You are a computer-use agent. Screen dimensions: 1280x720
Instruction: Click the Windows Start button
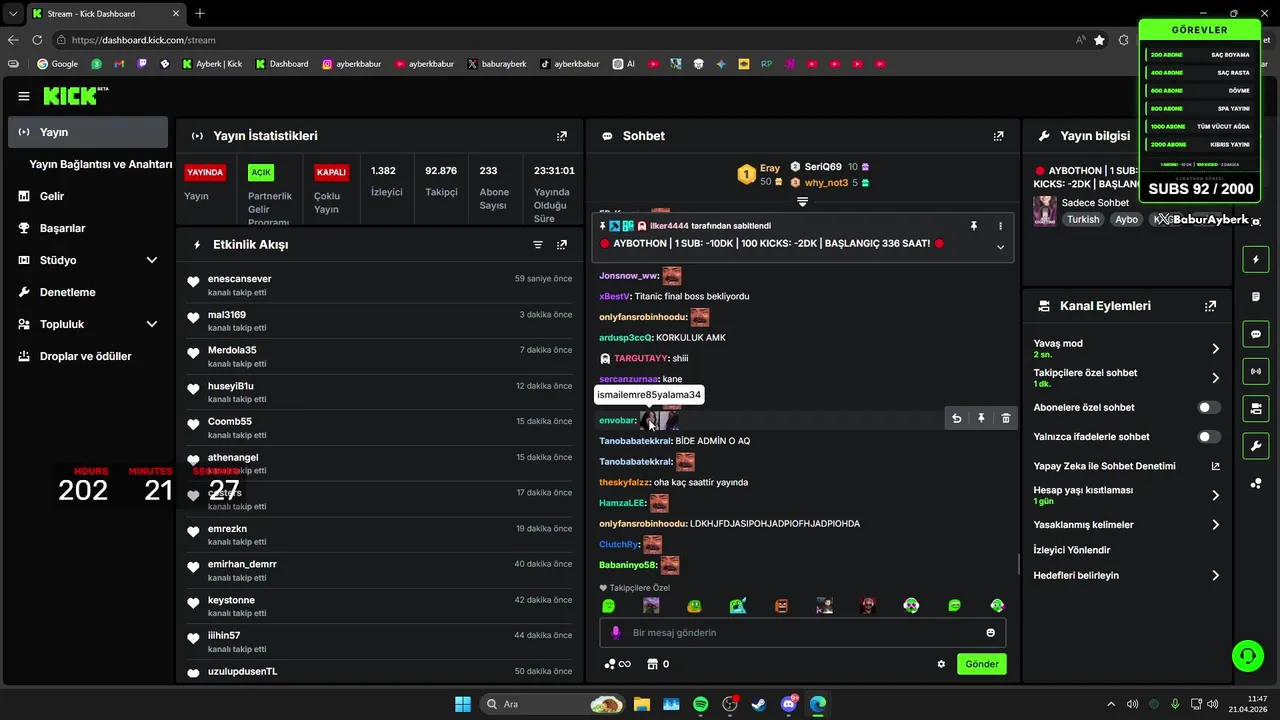click(463, 704)
